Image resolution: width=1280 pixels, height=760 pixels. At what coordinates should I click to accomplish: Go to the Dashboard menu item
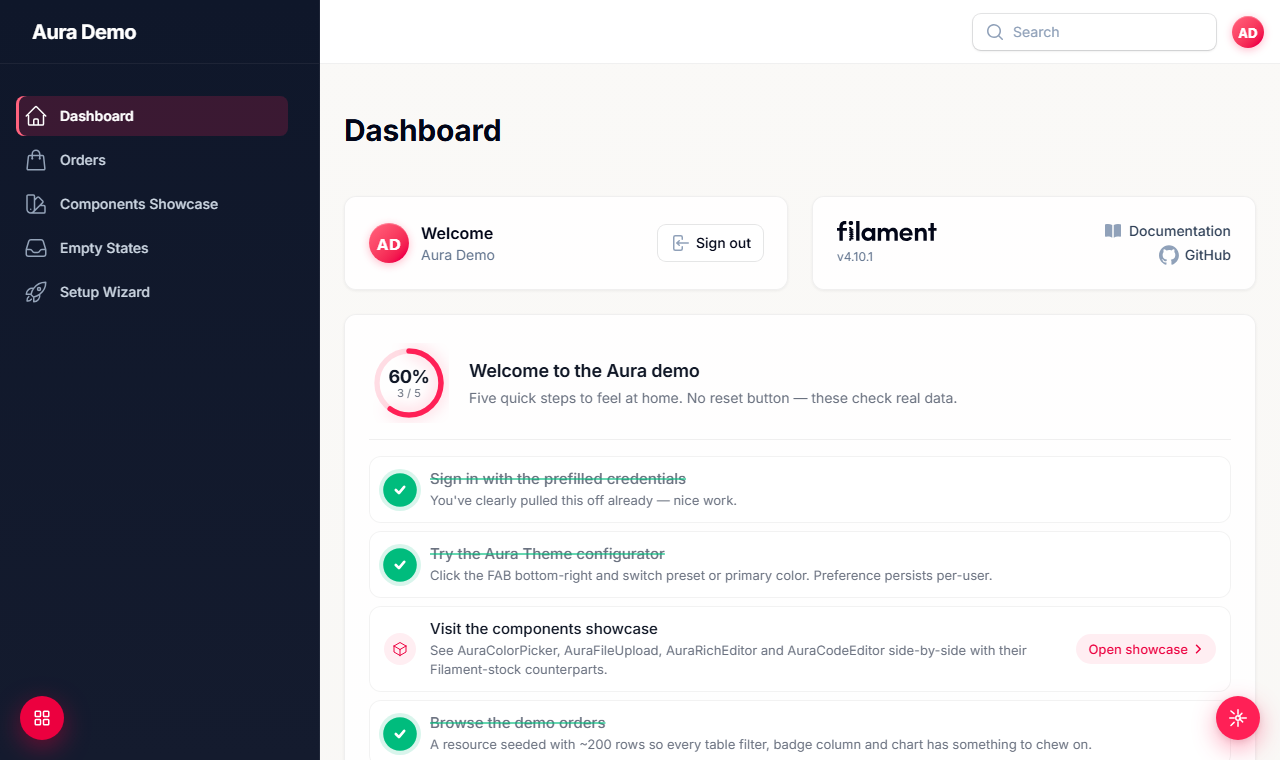(x=152, y=116)
